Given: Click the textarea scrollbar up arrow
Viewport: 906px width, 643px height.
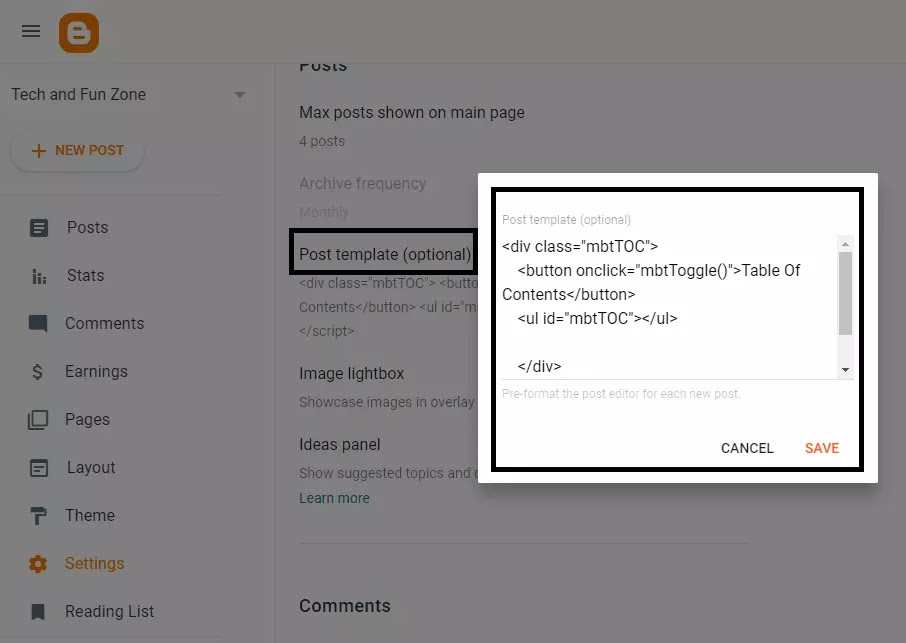Looking at the screenshot, I should [x=845, y=244].
